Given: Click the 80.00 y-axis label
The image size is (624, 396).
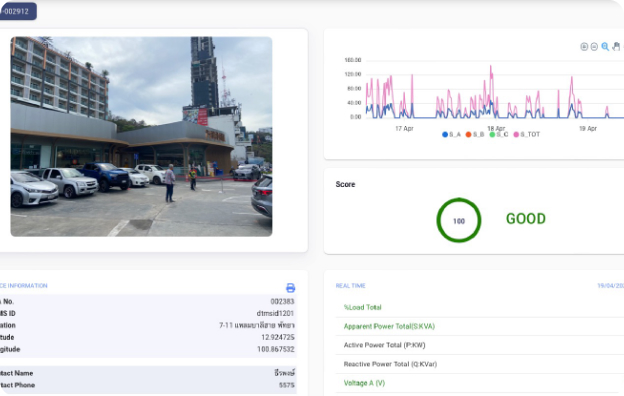Looking at the screenshot, I should tap(354, 89).
